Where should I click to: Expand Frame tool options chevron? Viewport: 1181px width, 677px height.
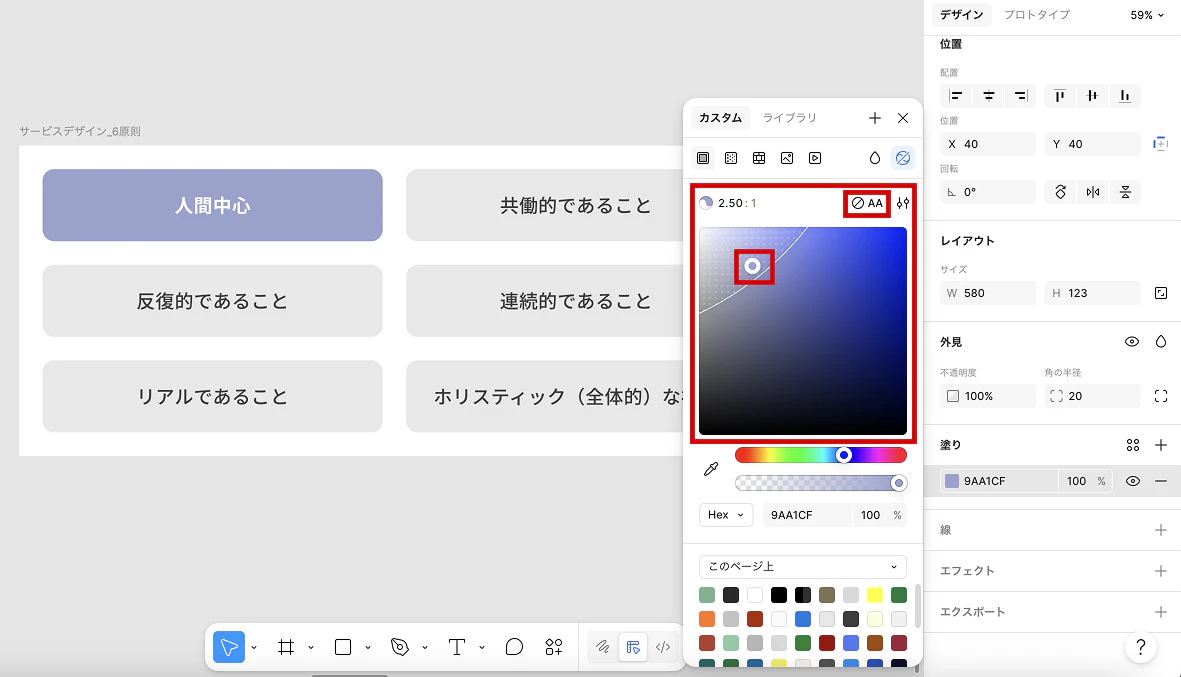coord(310,648)
